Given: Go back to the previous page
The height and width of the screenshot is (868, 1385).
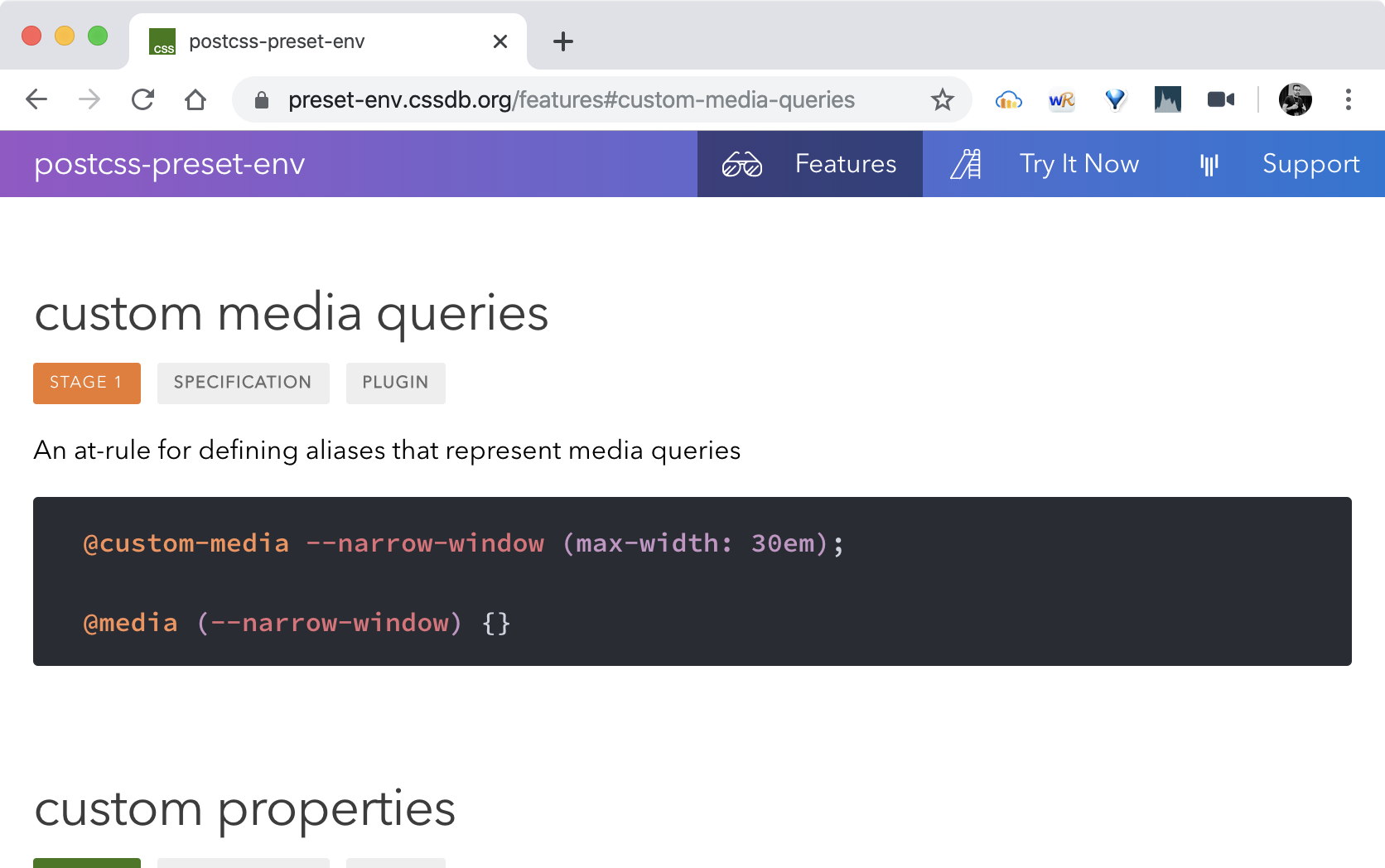Looking at the screenshot, I should (x=36, y=99).
